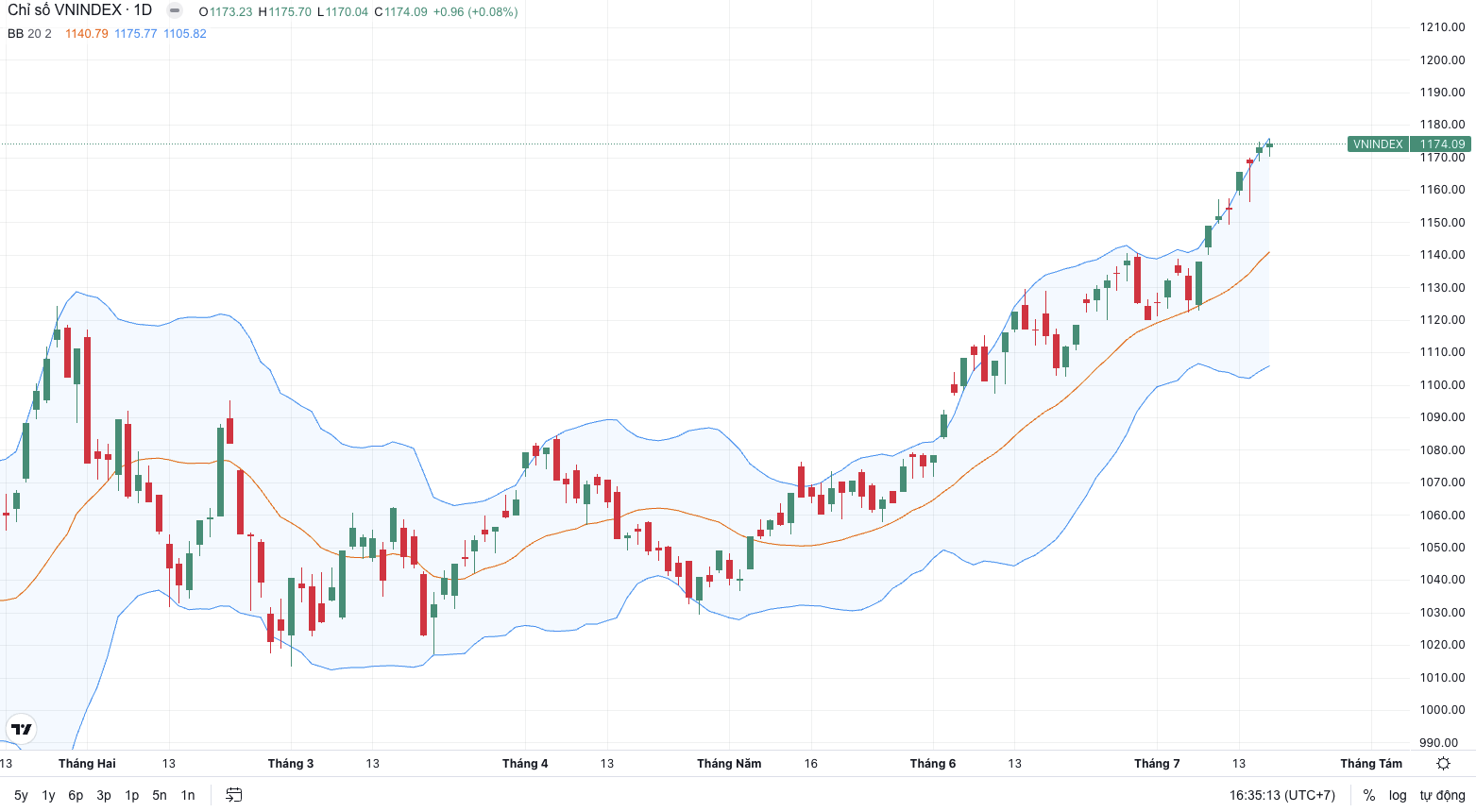Open go-to-date calendar icon

(234, 795)
